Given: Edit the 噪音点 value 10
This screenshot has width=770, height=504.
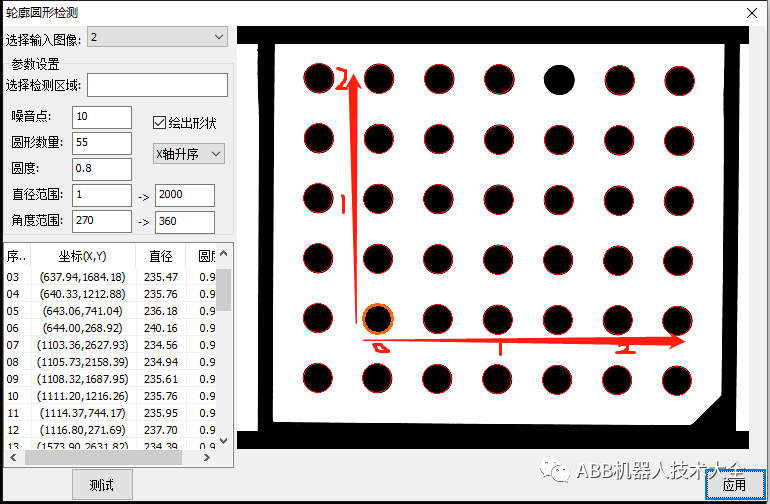Looking at the screenshot, I should click(x=102, y=117).
